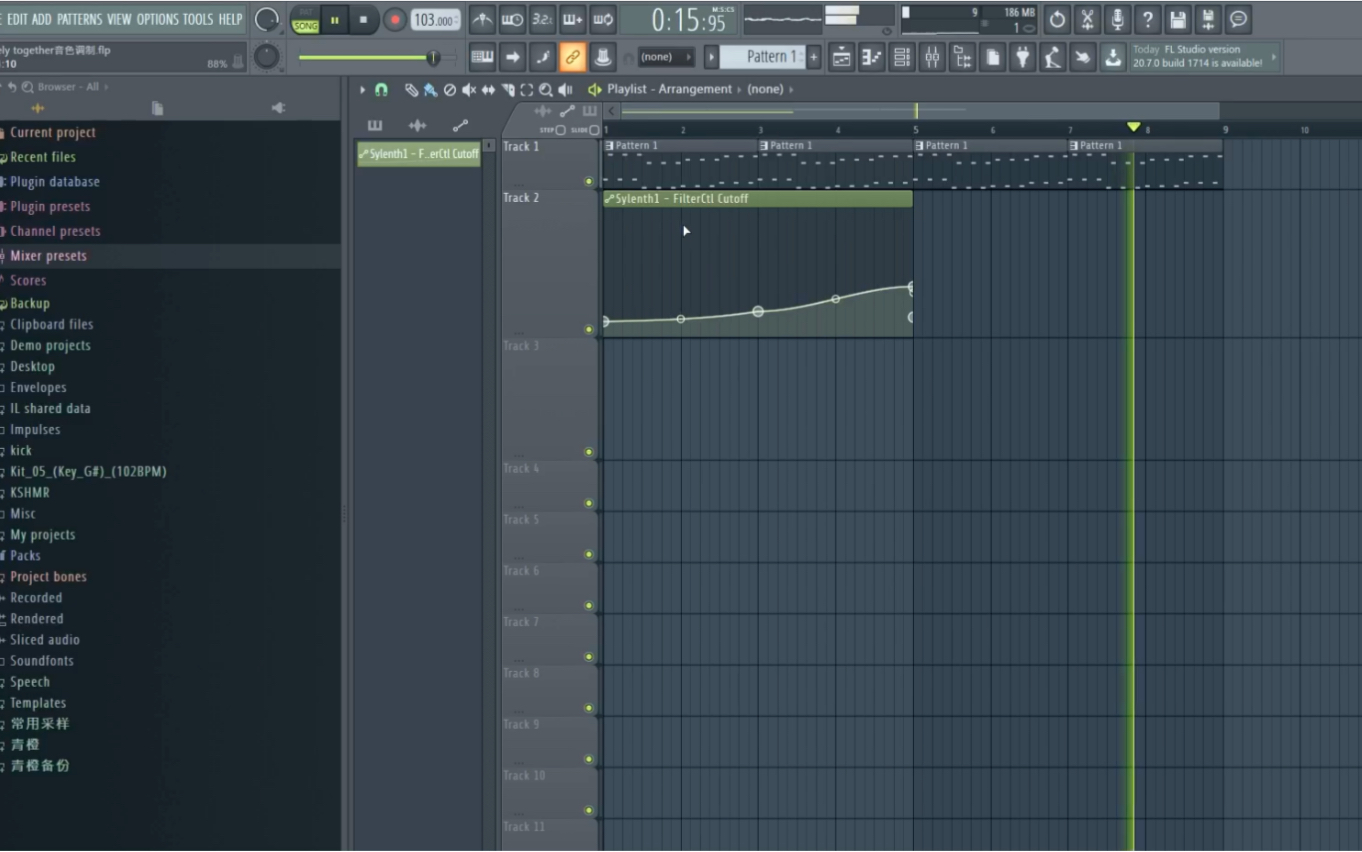Select the playlist Slice tool
Image resolution: width=1362 pixels, height=852 pixels.
pos(508,90)
